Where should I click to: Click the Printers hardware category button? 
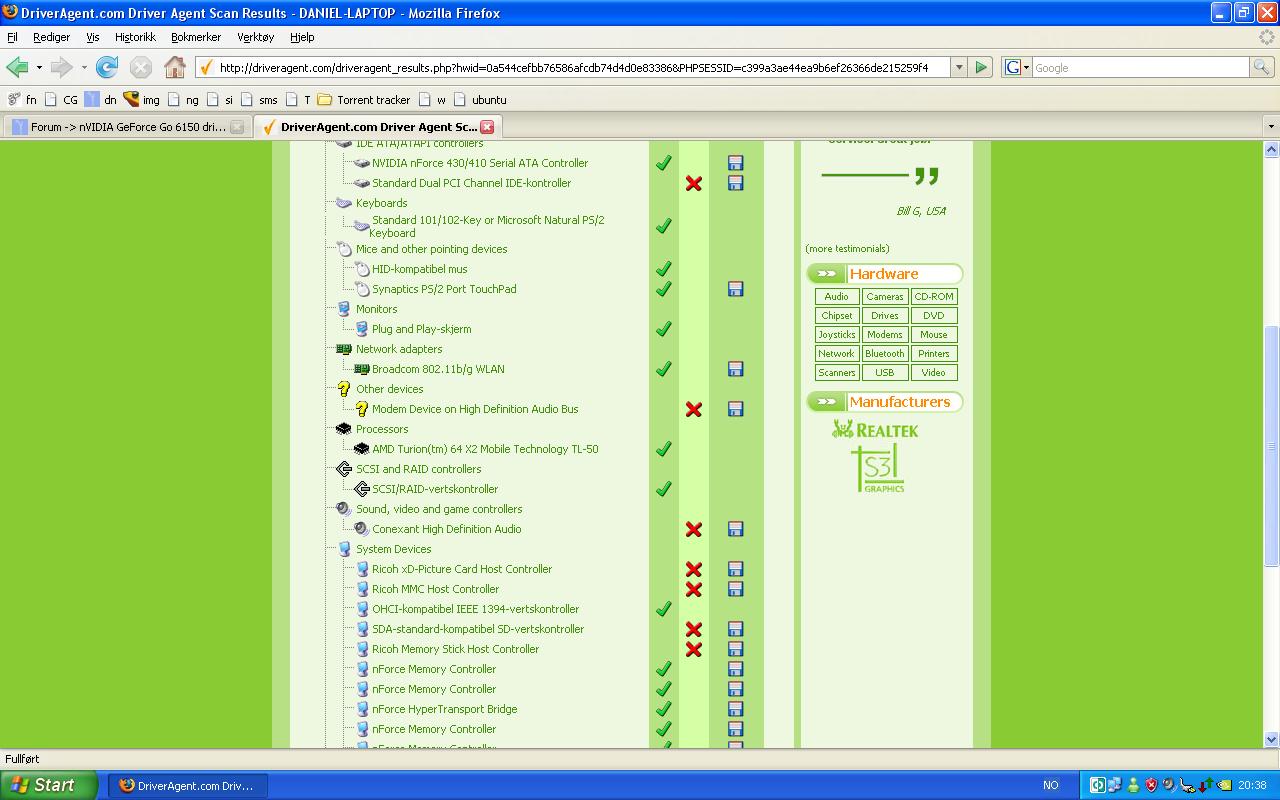click(934, 354)
